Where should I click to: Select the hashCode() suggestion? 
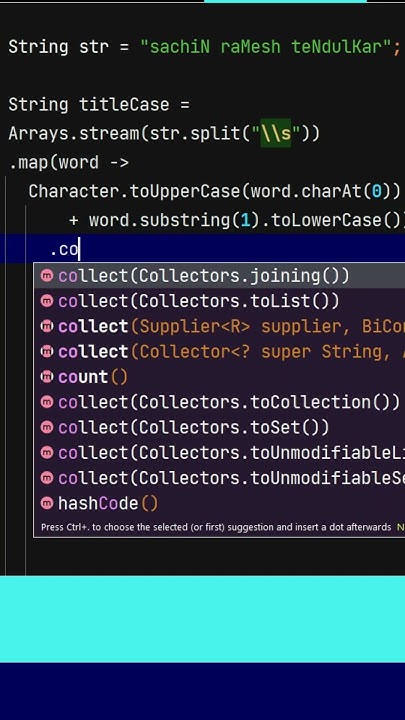tap(219, 503)
